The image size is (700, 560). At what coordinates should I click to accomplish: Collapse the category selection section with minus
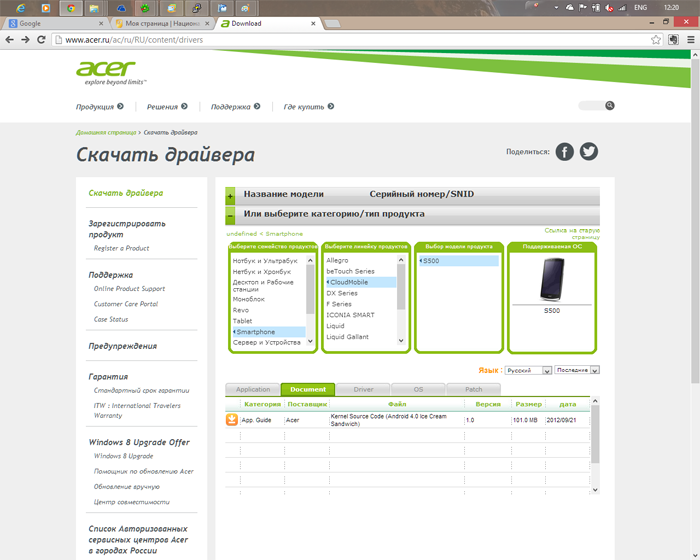(x=230, y=216)
